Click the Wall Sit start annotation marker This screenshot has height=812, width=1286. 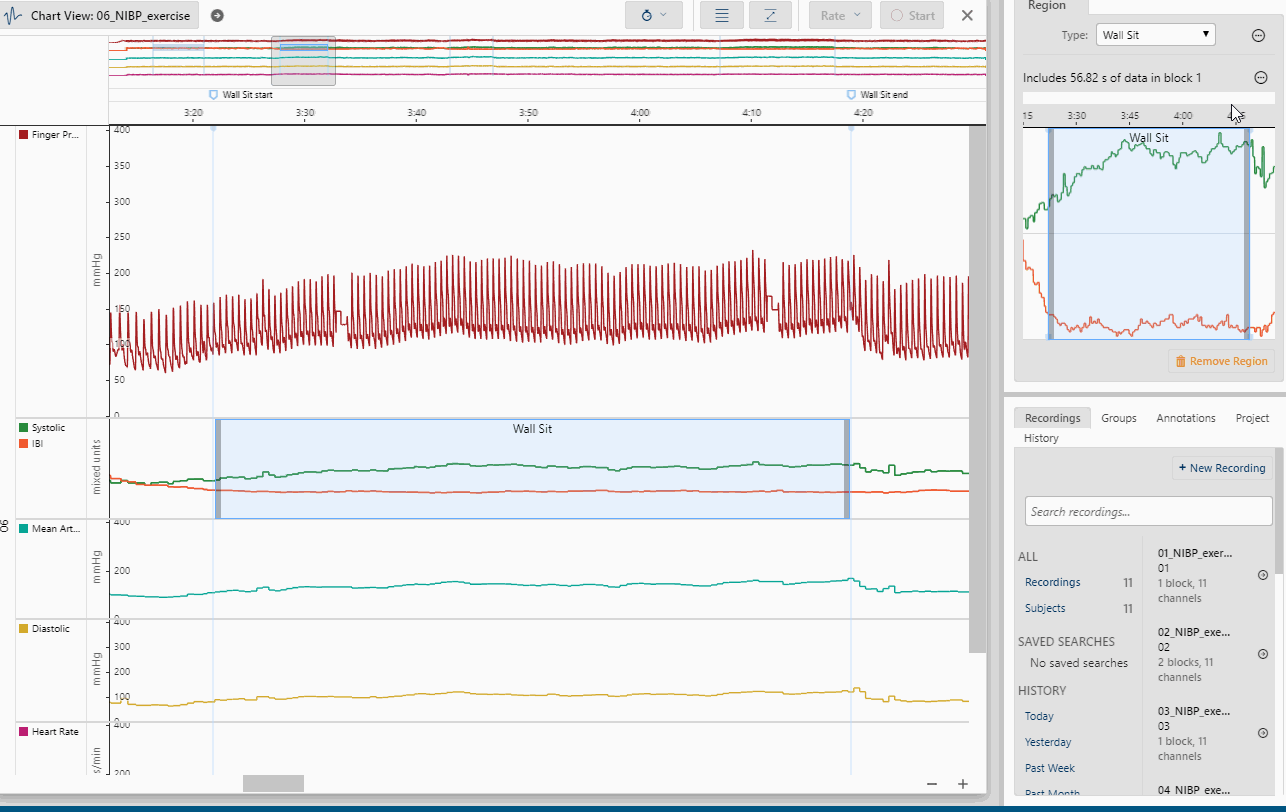(x=213, y=95)
